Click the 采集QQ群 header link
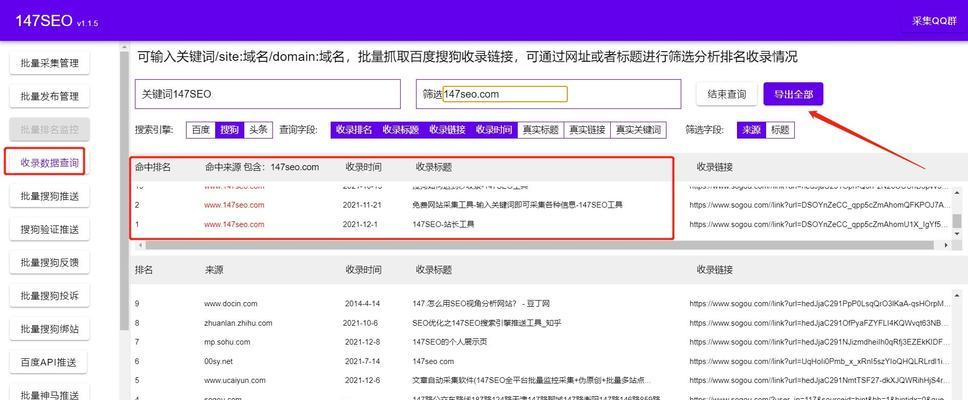This screenshot has width=968, height=400. pyautogui.click(x=934, y=21)
